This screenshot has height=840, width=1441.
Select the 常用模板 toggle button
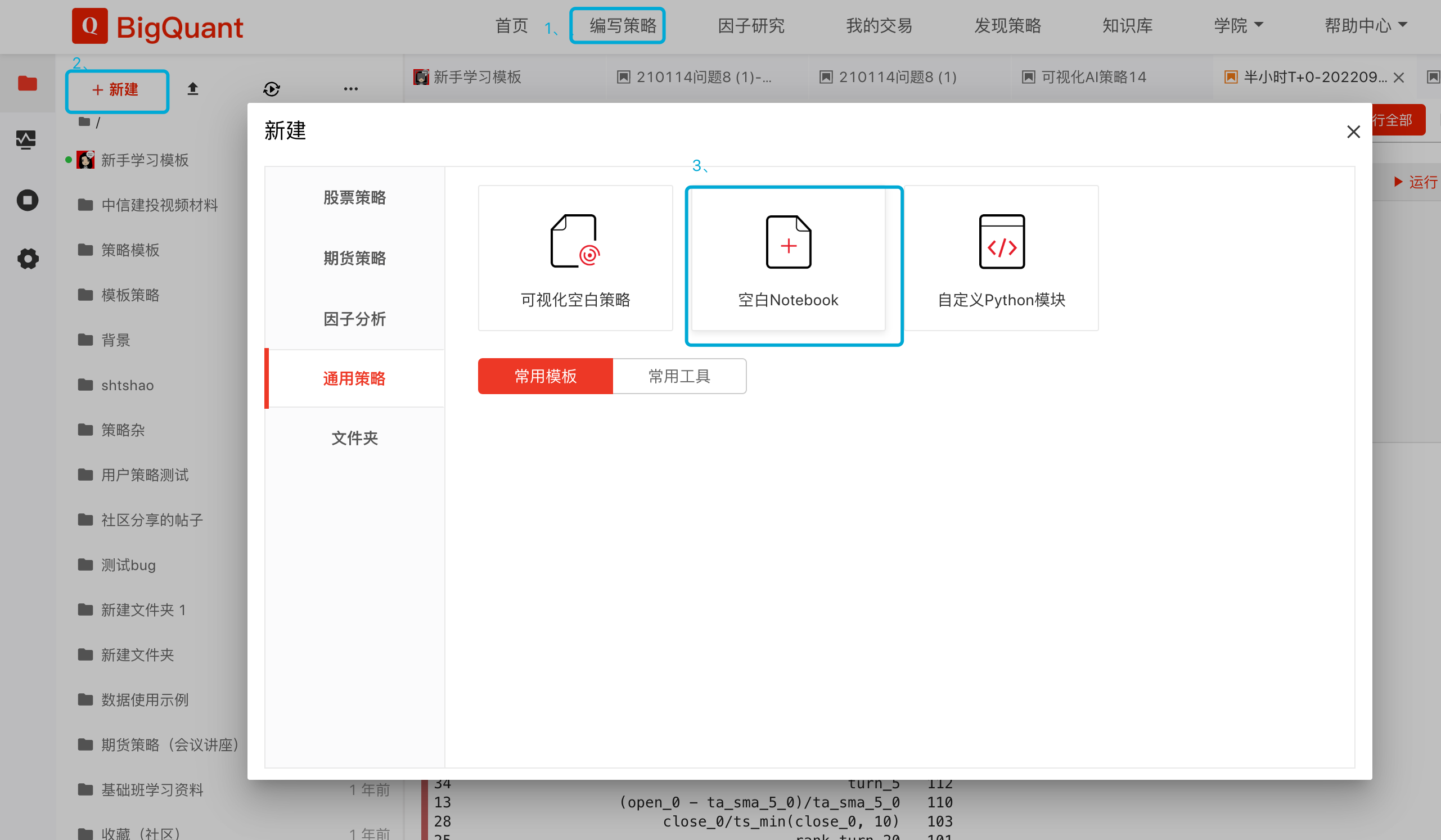click(545, 376)
